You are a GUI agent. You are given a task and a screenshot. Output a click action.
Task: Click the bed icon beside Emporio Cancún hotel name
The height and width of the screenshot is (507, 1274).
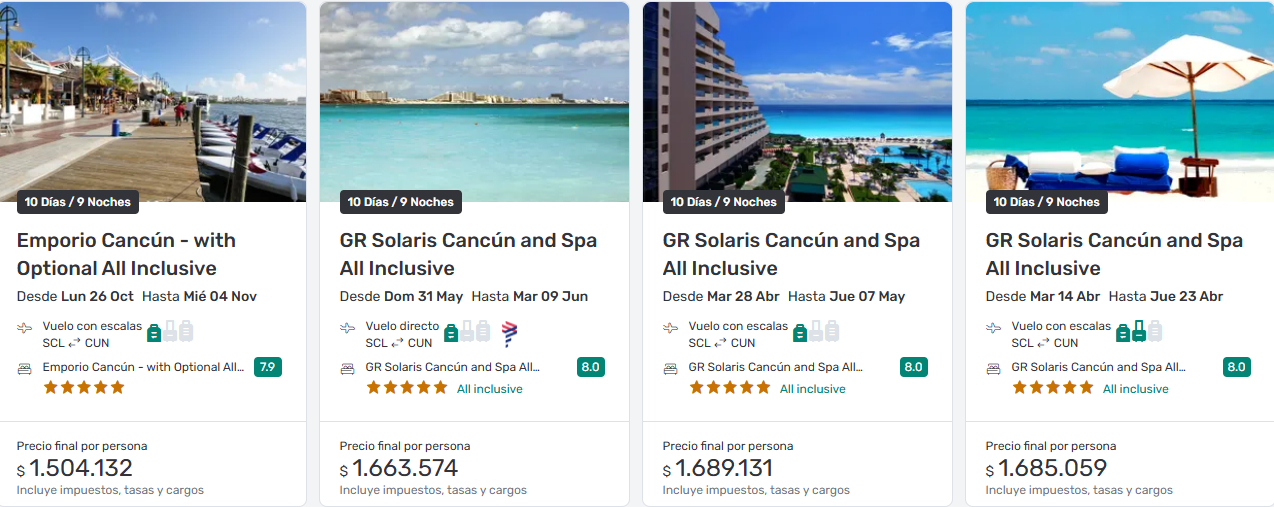[x=25, y=368]
